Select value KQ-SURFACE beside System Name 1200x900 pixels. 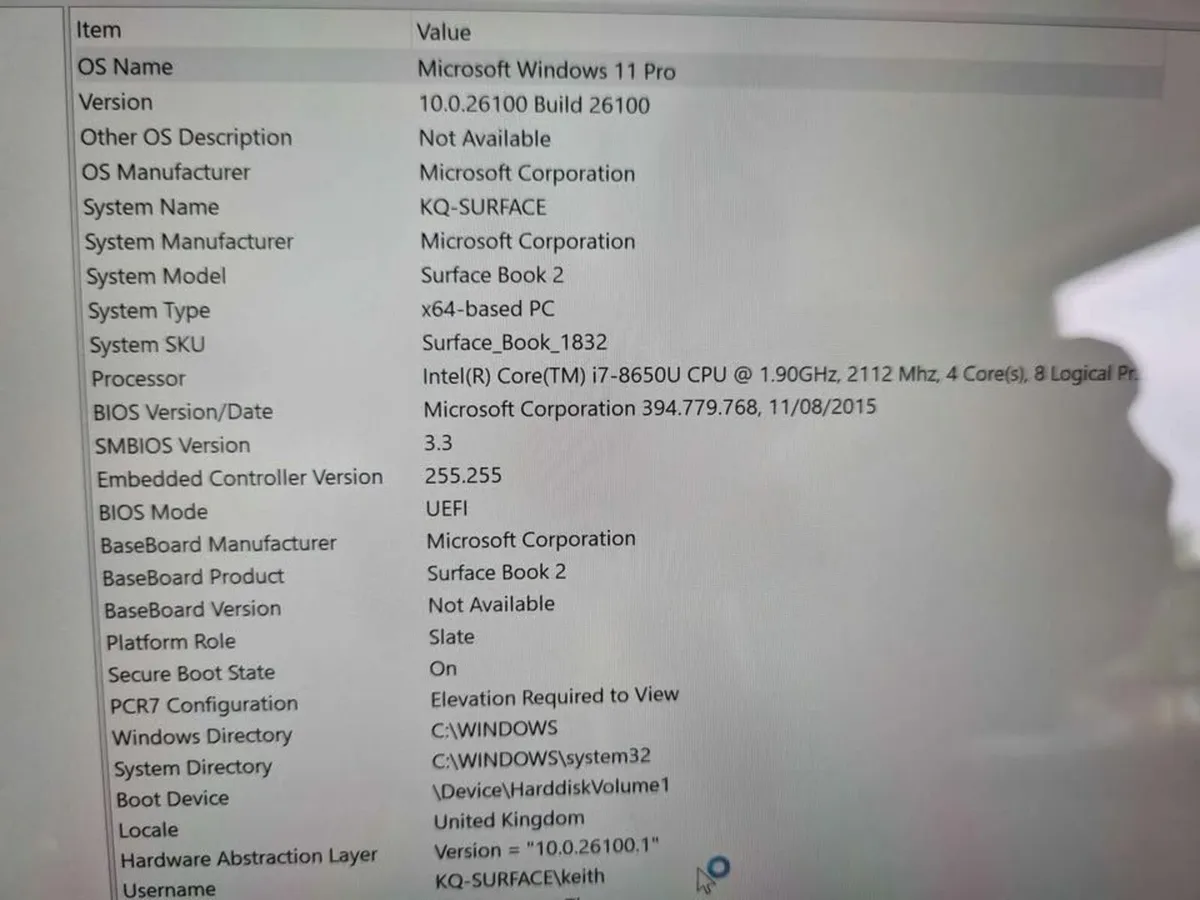(x=483, y=207)
